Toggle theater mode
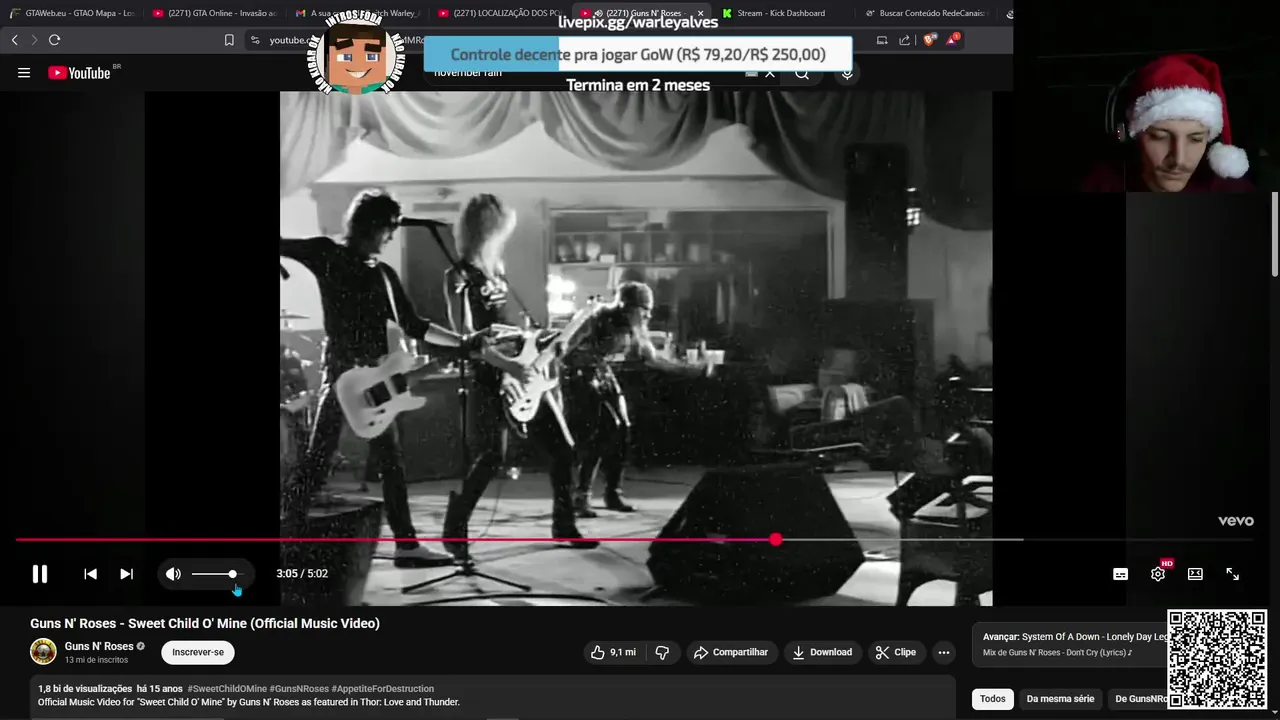This screenshot has width=1280, height=720. coord(1195,574)
